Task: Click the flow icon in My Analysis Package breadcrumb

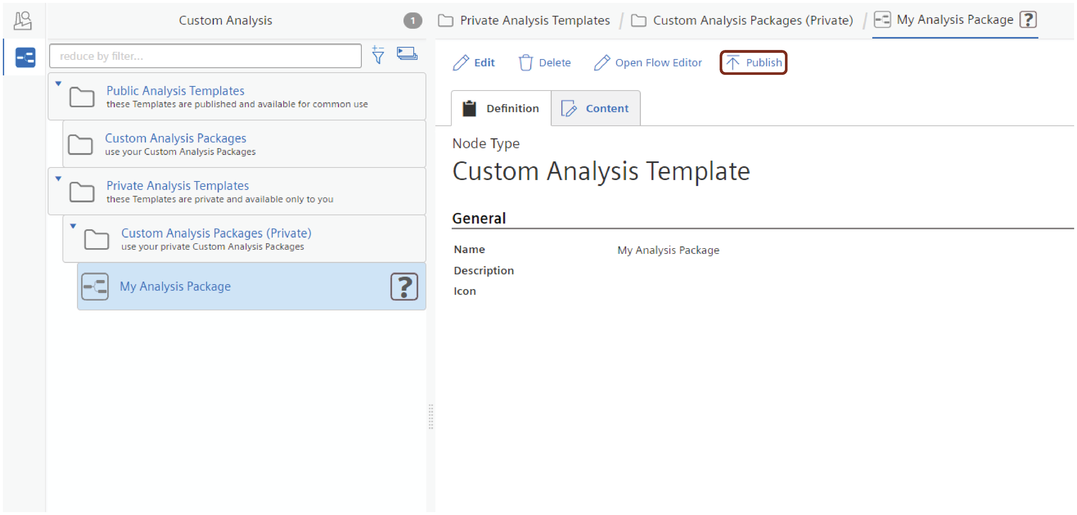Action: click(x=883, y=21)
